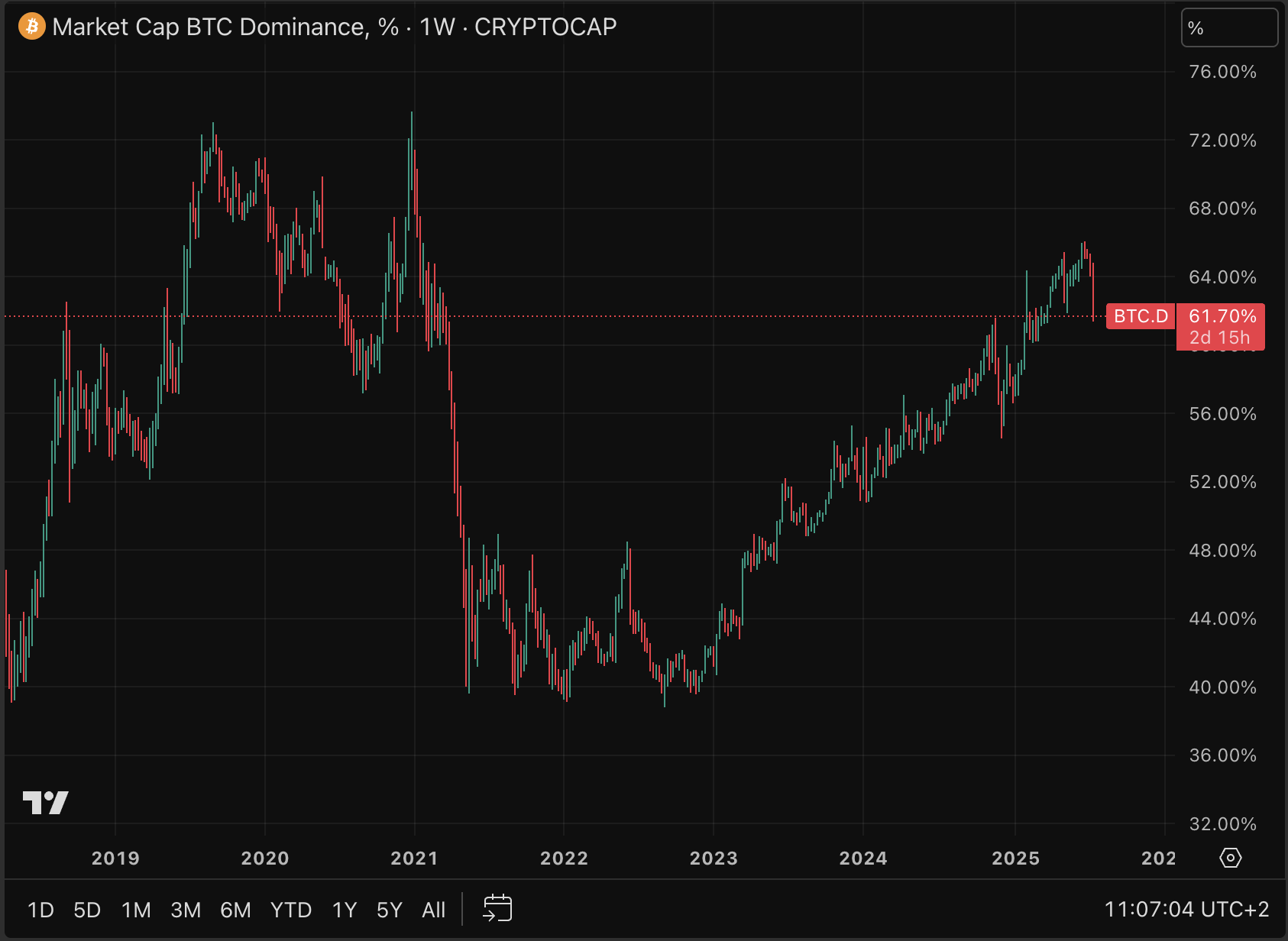
Task: Set chart range to 3M
Action: (186, 910)
